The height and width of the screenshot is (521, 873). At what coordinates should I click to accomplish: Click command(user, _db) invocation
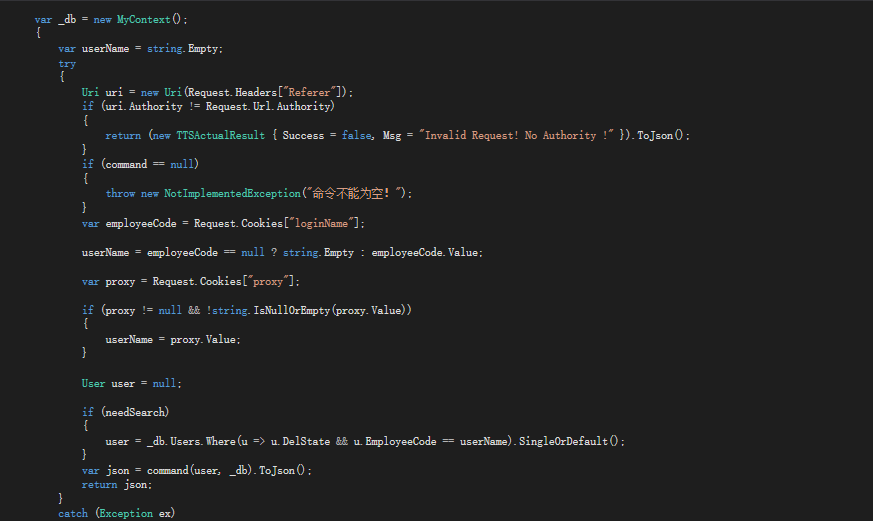(201, 470)
